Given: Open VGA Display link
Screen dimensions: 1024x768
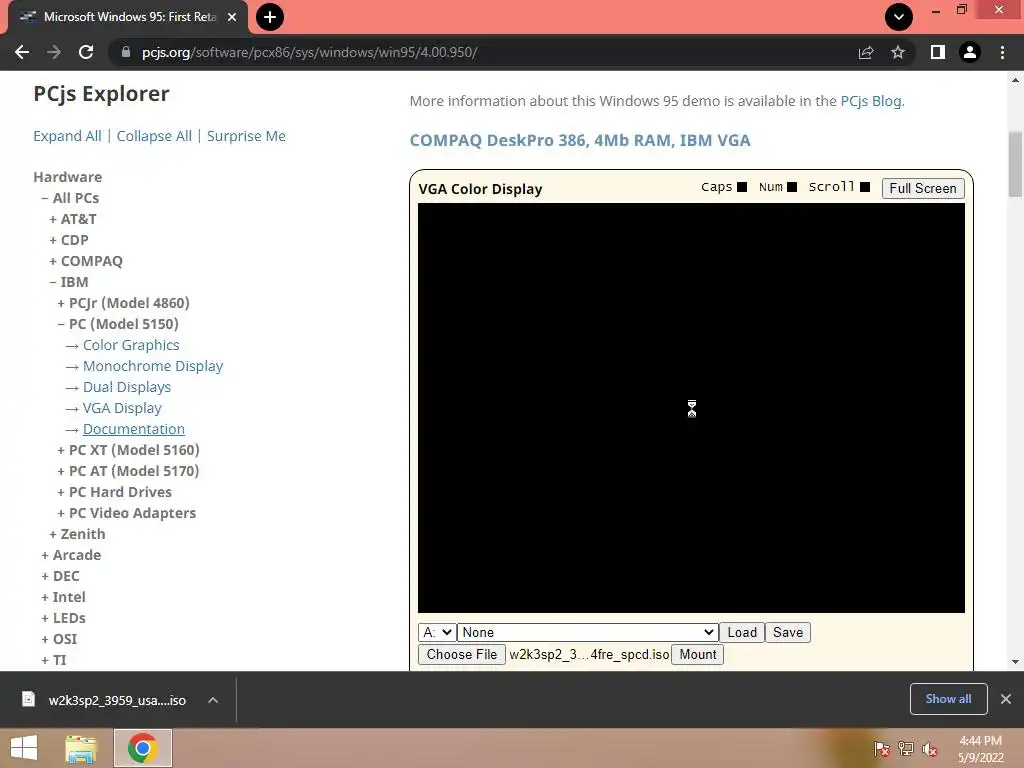Looking at the screenshot, I should click(122, 408).
